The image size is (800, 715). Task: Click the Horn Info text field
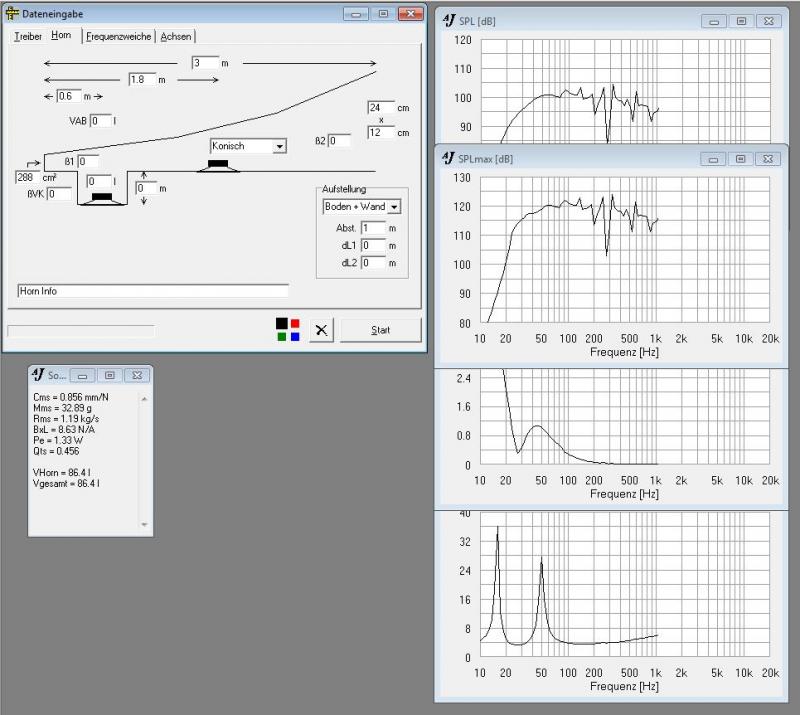point(153,291)
